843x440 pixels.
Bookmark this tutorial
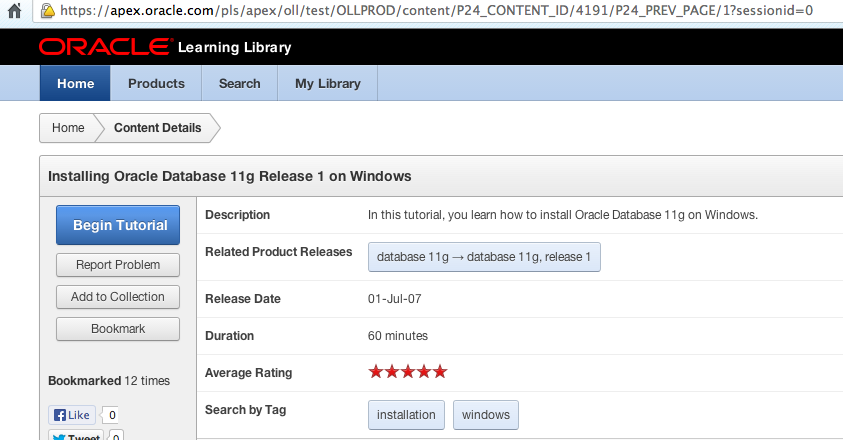pyautogui.click(x=118, y=329)
